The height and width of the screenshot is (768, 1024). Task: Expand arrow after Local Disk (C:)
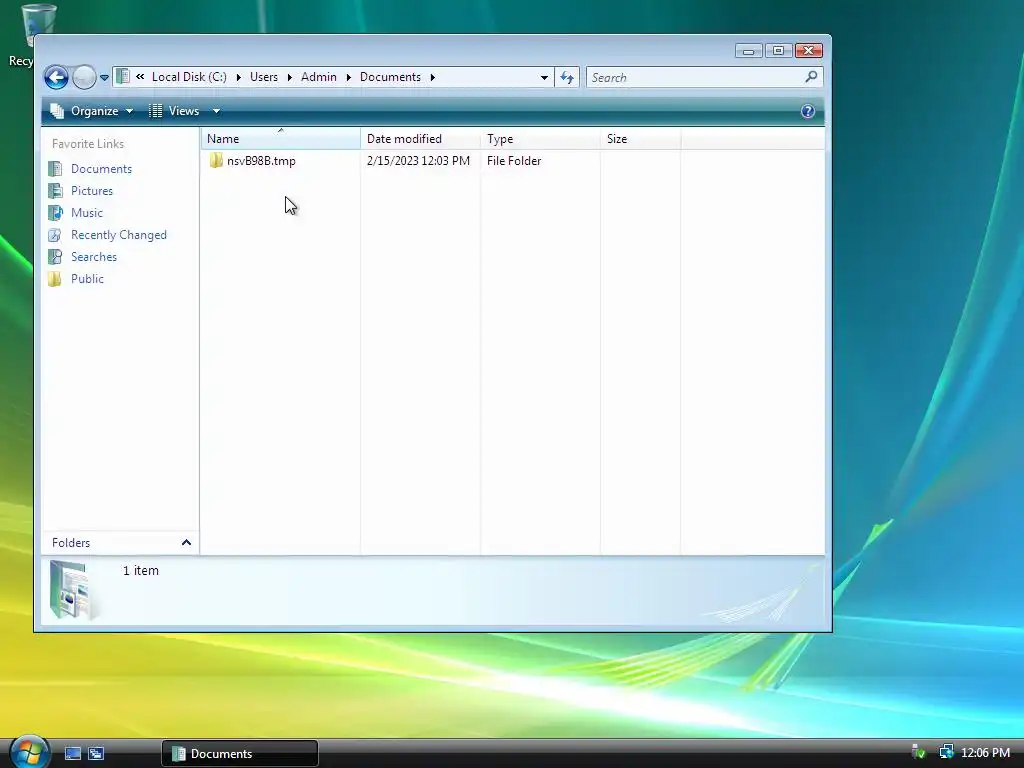(x=238, y=77)
